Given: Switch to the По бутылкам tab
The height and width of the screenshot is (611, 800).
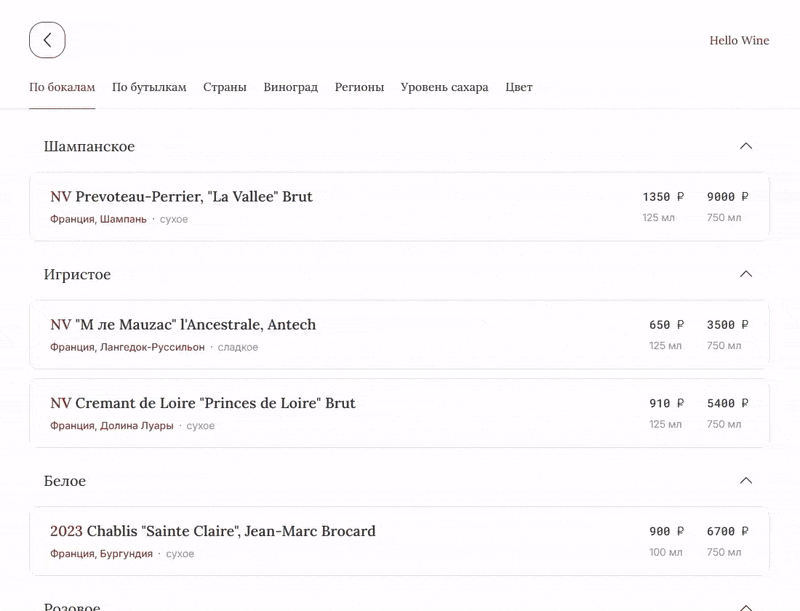Looking at the screenshot, I should 149,87.
